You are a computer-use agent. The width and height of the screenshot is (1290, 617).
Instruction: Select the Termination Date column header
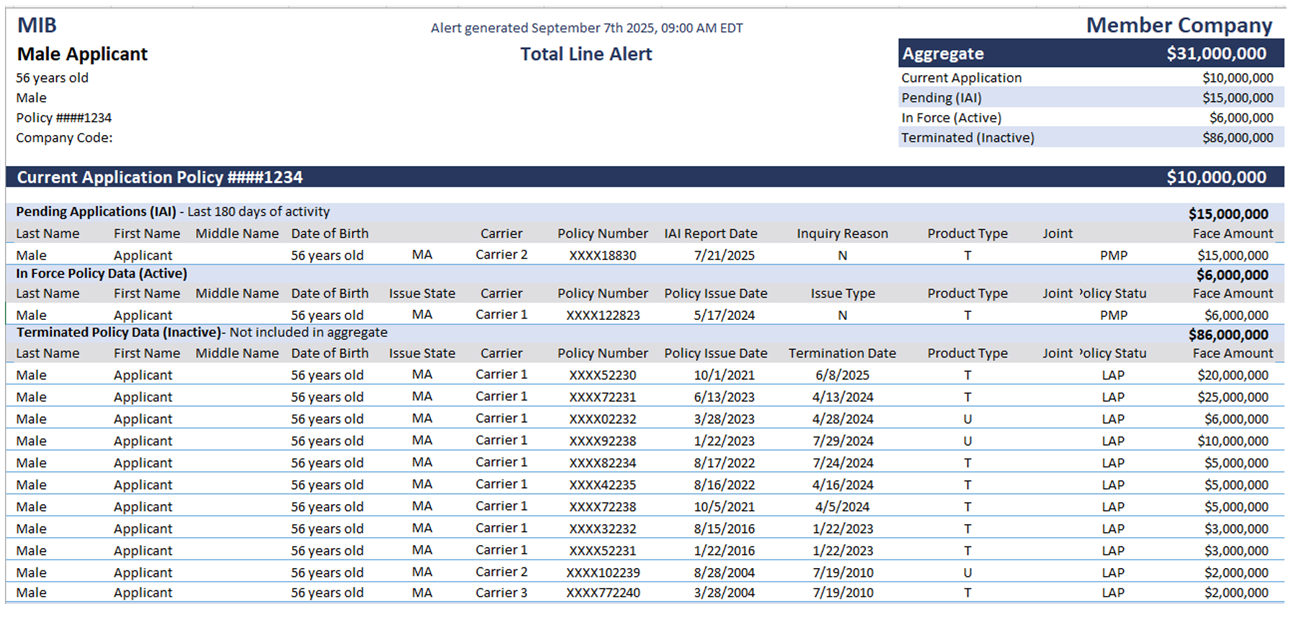point(842,353)
